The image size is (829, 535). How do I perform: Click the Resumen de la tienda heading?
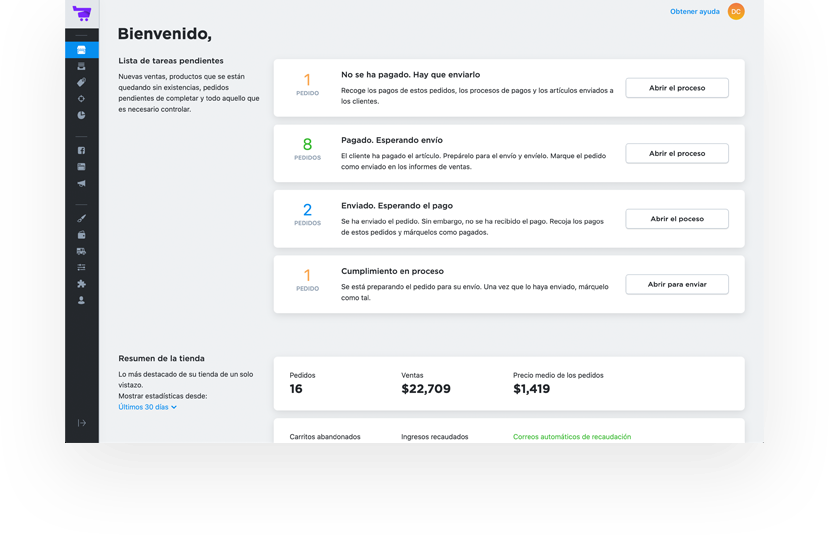[161, 358]
